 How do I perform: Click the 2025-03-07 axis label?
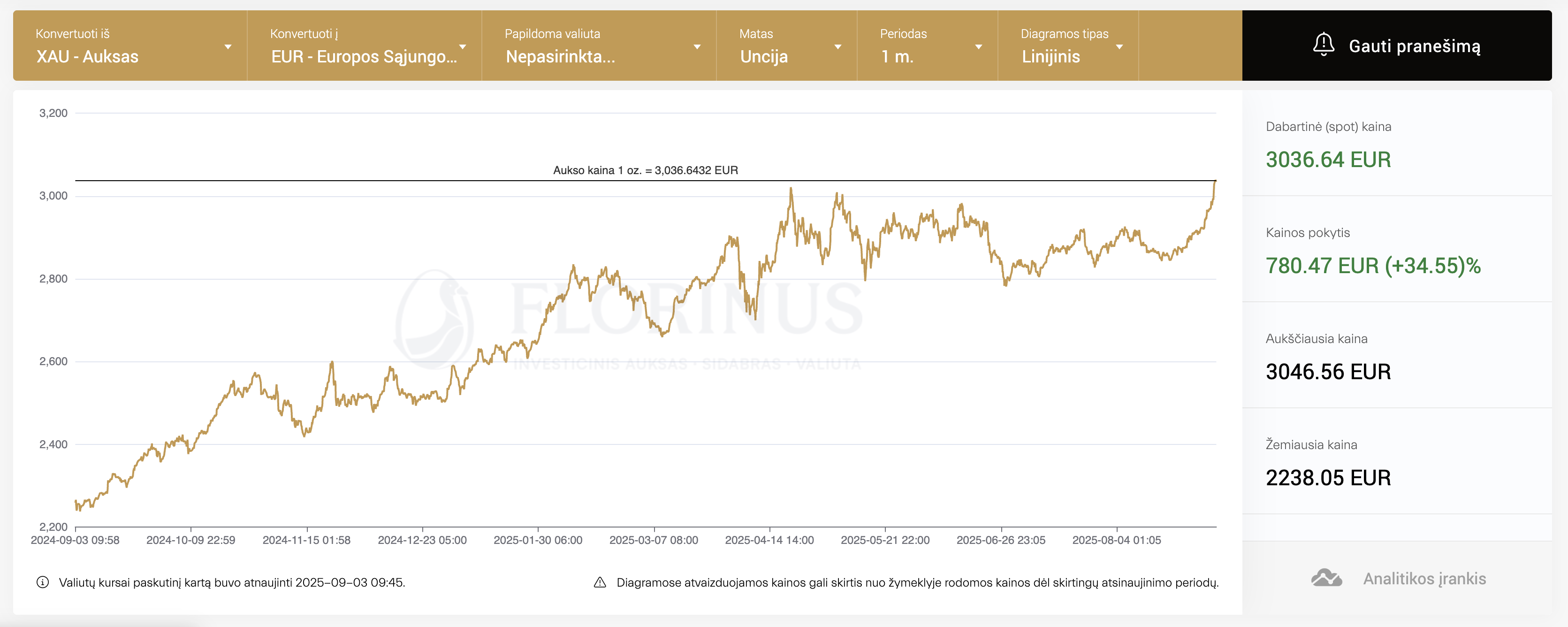pos(653,540)
